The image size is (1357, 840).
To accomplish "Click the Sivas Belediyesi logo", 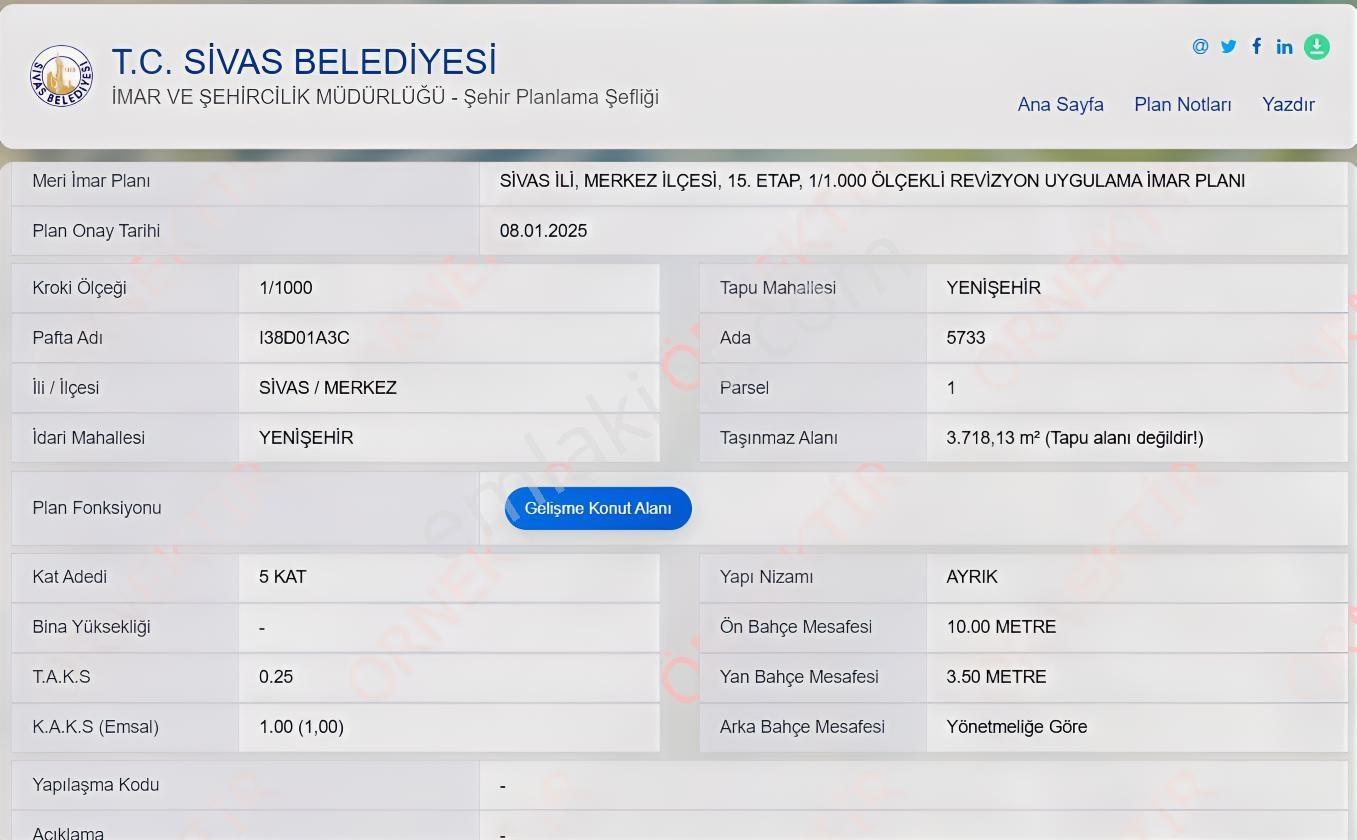I will (61, 76).
